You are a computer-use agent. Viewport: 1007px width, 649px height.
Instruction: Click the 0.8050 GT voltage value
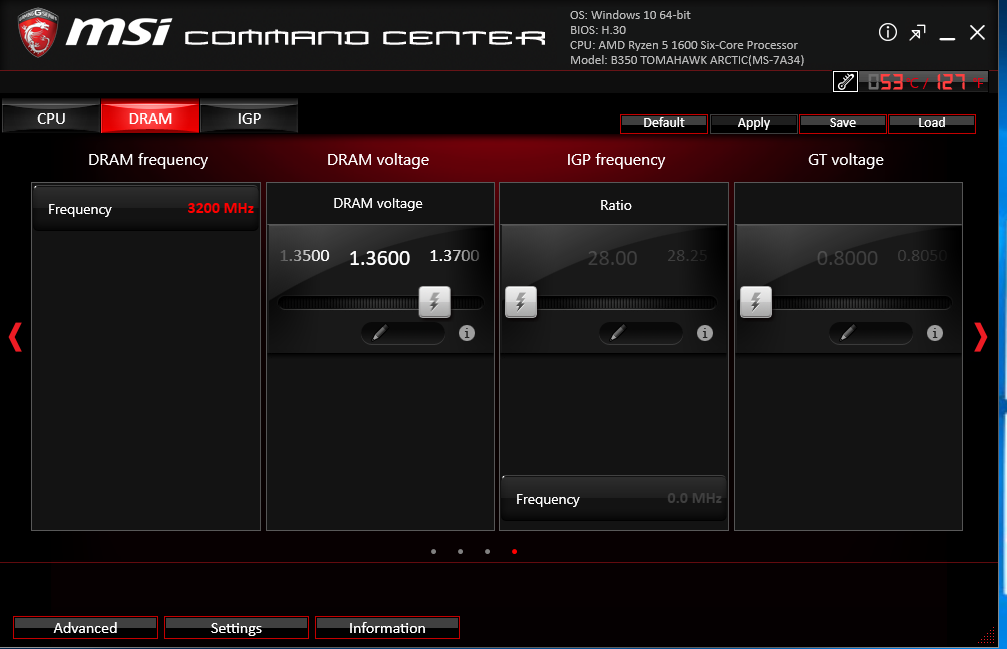click(922, 255)
